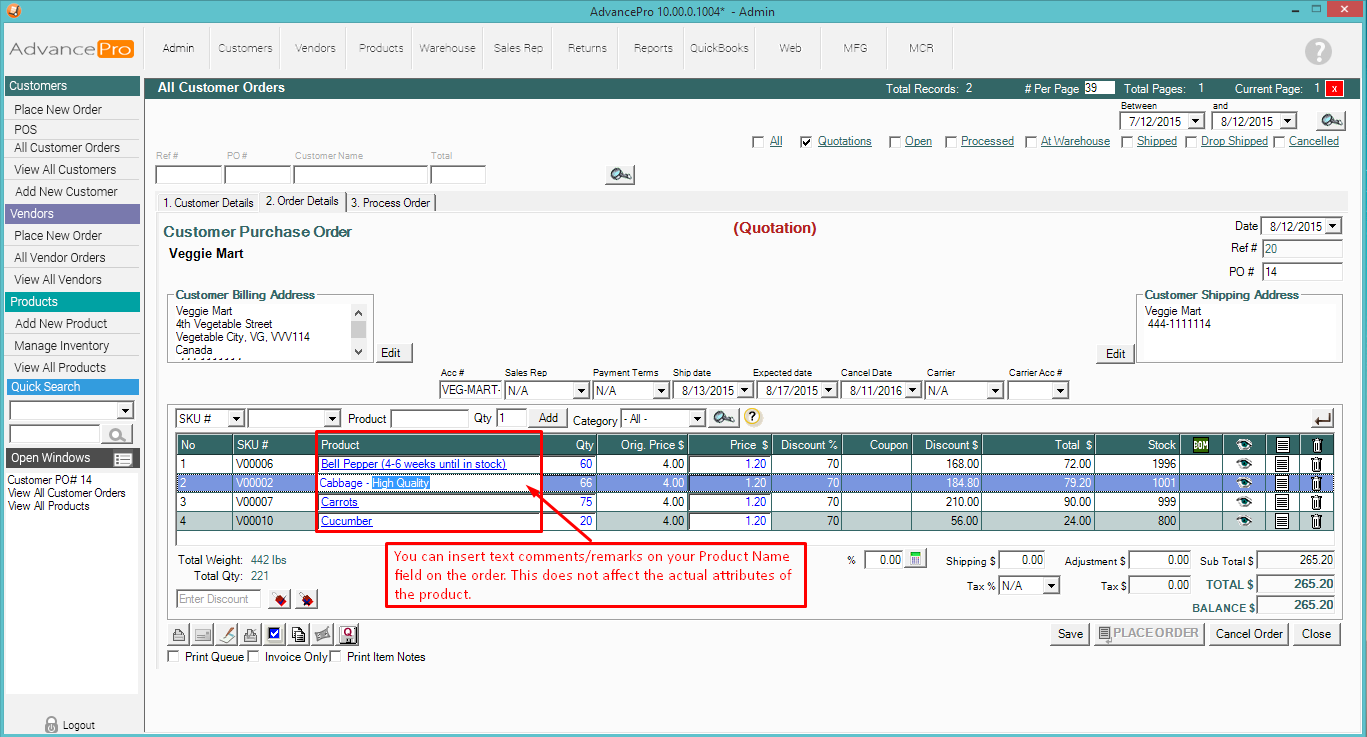Click the enter arrow icon above table
The image size is (1367, 737).
1322,419
